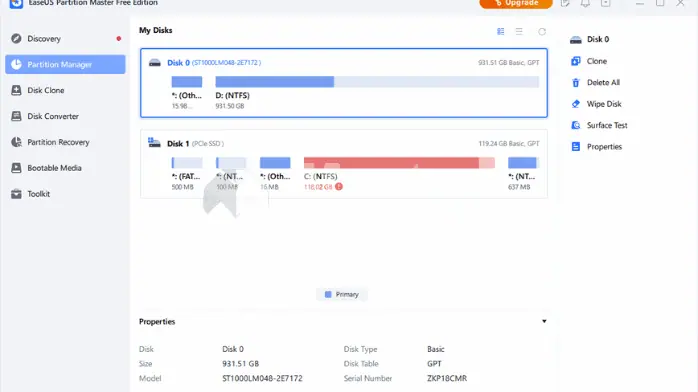
Task: Click the Disk 0 drive icon
Action: pyautogui.click(x=154, y=63)
